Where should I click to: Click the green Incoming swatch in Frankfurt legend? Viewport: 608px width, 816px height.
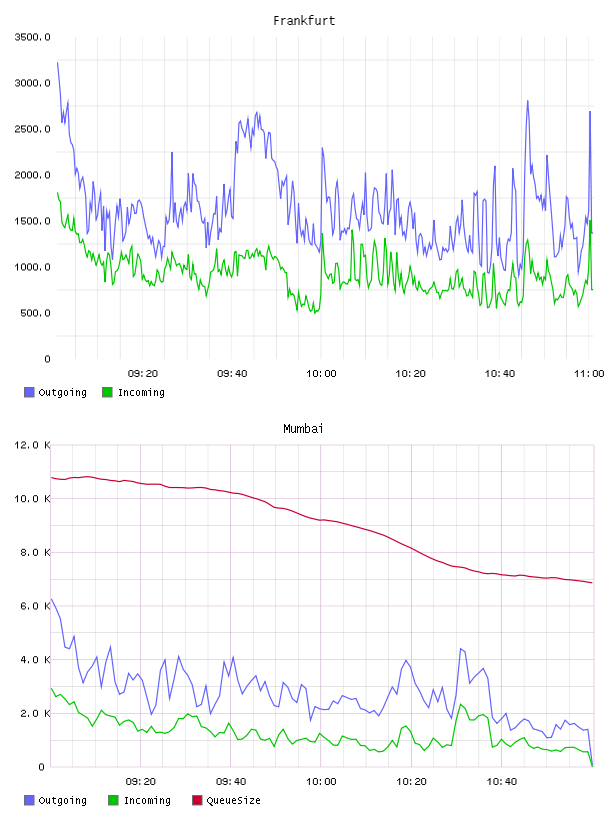(x=107, y=392)
